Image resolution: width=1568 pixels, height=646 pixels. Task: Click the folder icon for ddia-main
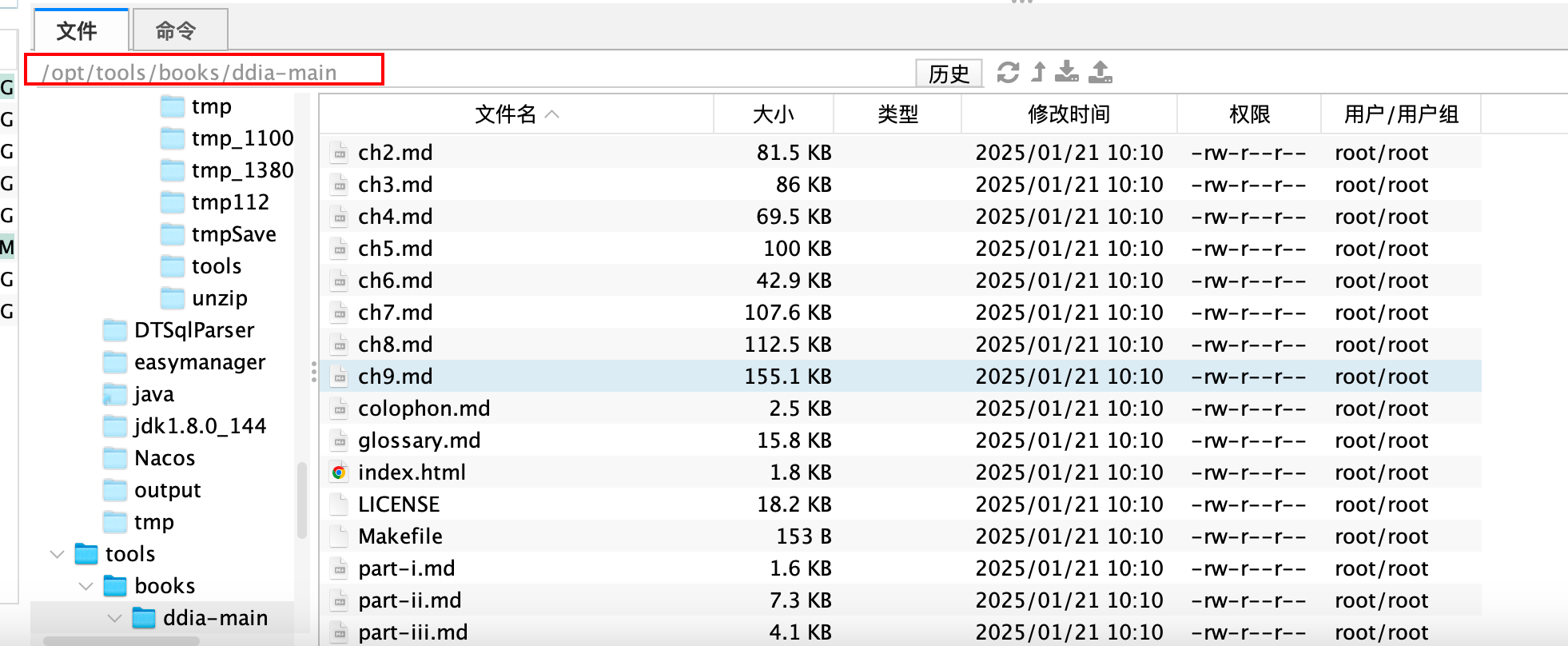[144, 618]
